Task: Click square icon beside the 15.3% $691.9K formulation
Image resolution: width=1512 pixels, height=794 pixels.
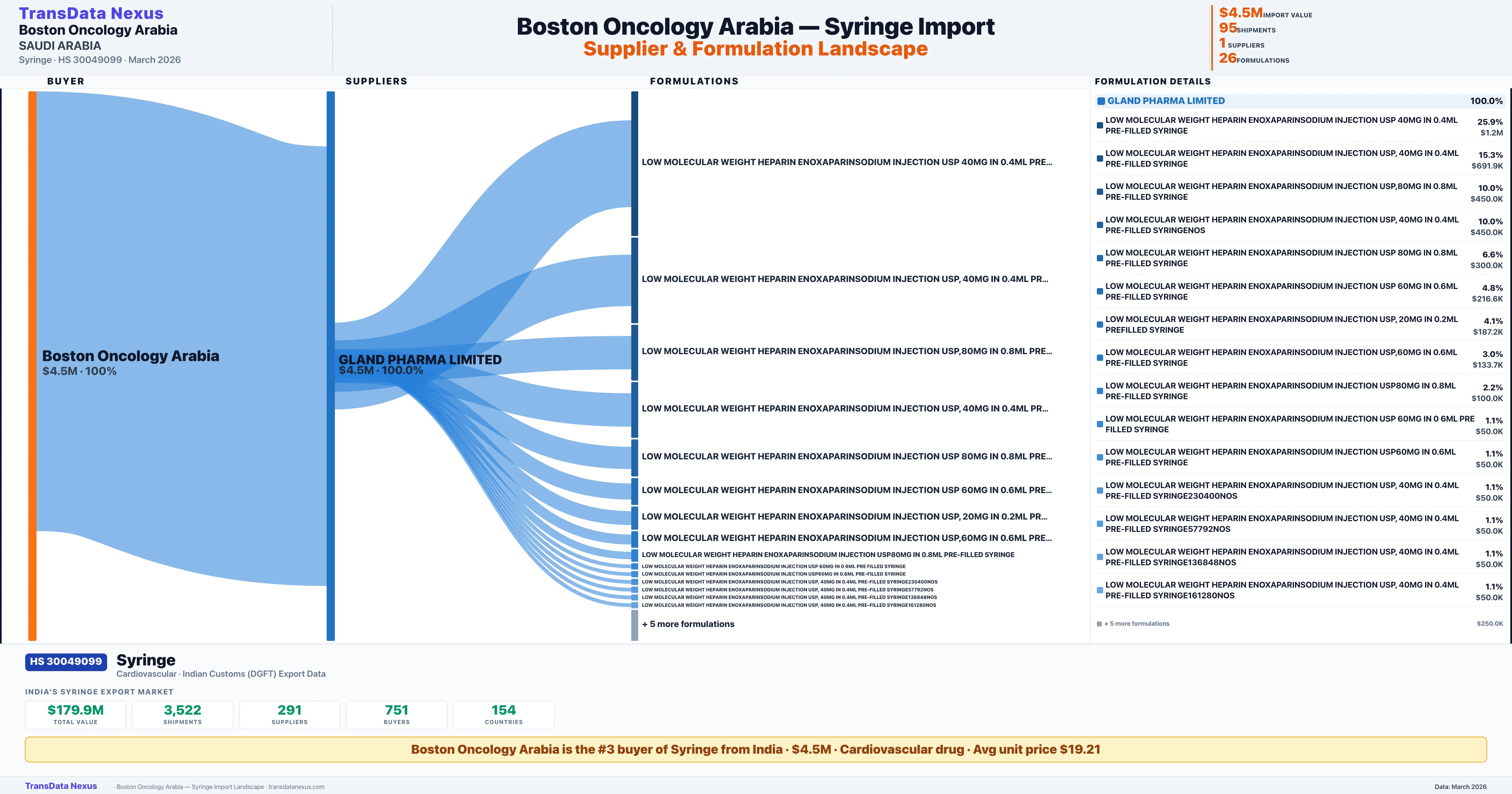Action: [1100, 158]
